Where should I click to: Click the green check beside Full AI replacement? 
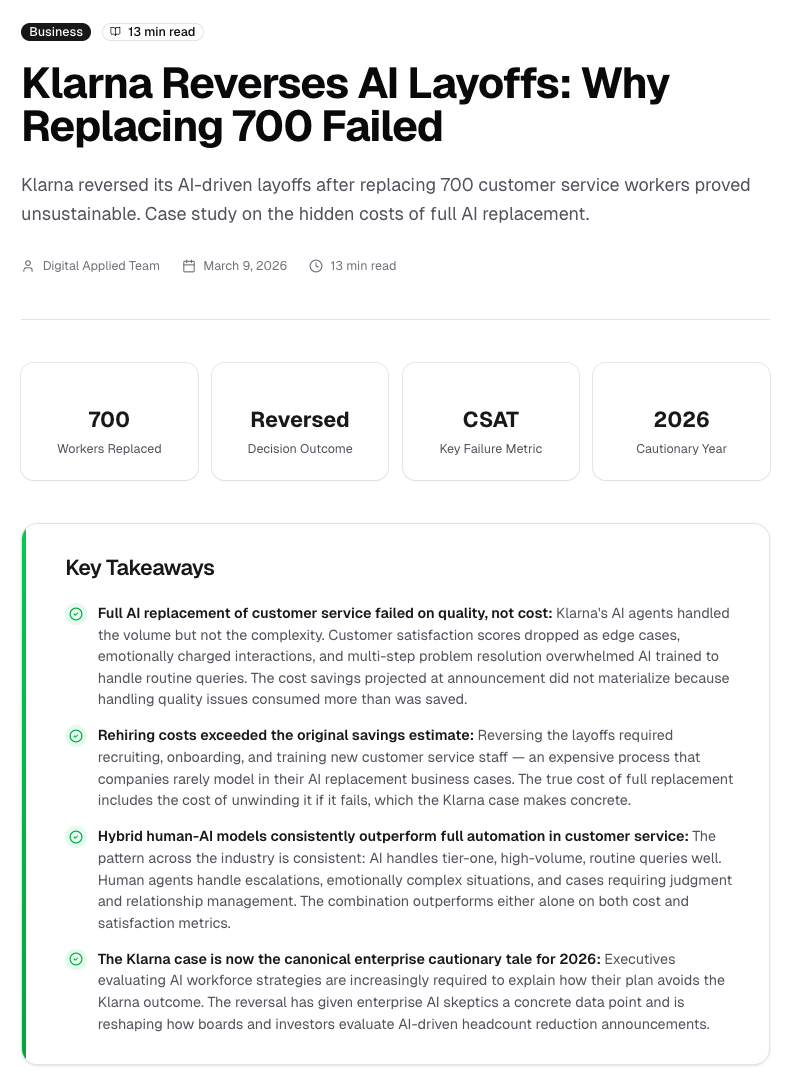point(76,613)
